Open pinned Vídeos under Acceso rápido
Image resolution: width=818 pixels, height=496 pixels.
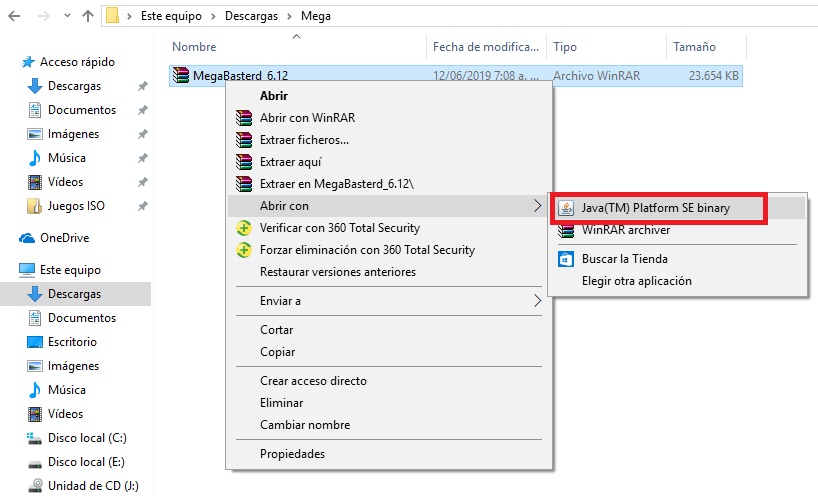[65, 182]
